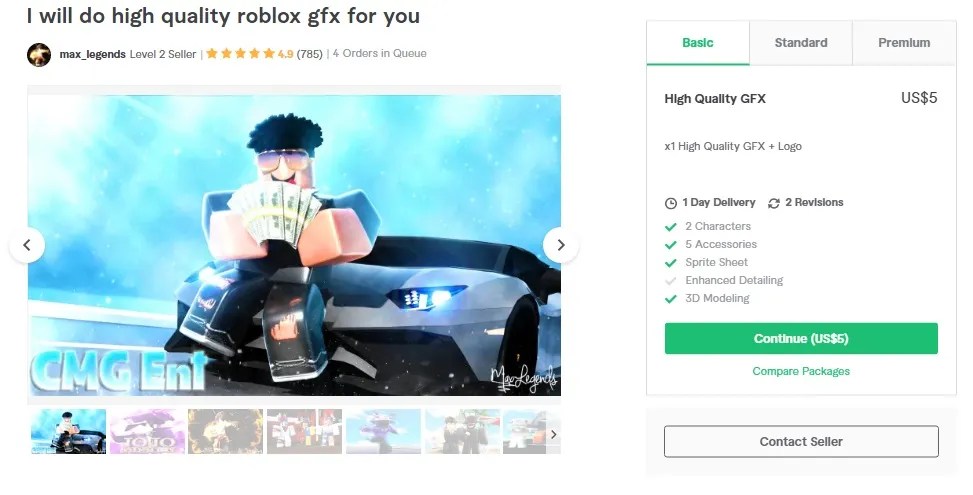Screen dimensions: 973x495
Task: Expand thumbnail strip with small right chevron
Action: pyautogui.click(x=554, y=434)
